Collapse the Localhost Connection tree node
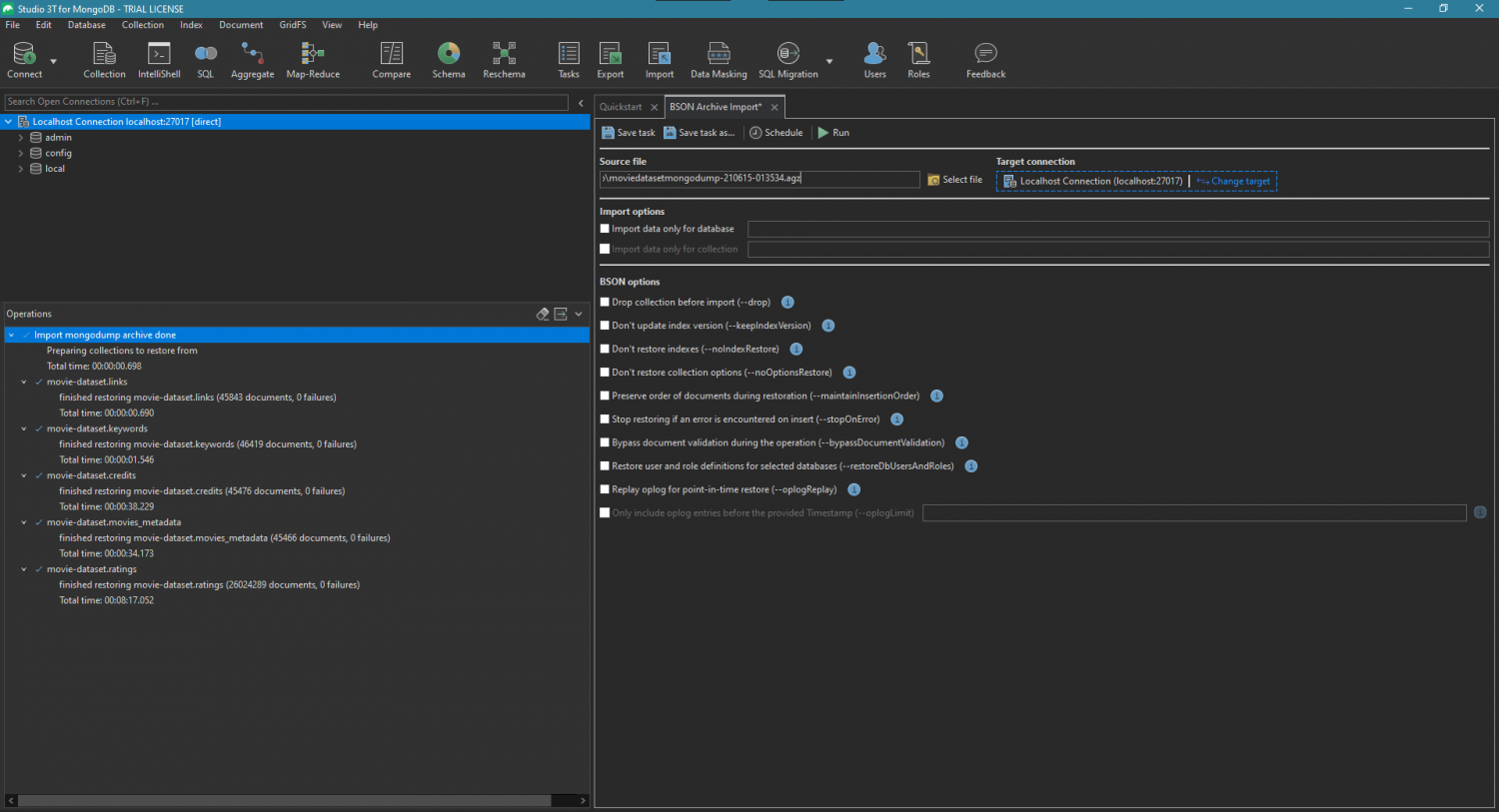1499x812 pixels. (9, 122)
